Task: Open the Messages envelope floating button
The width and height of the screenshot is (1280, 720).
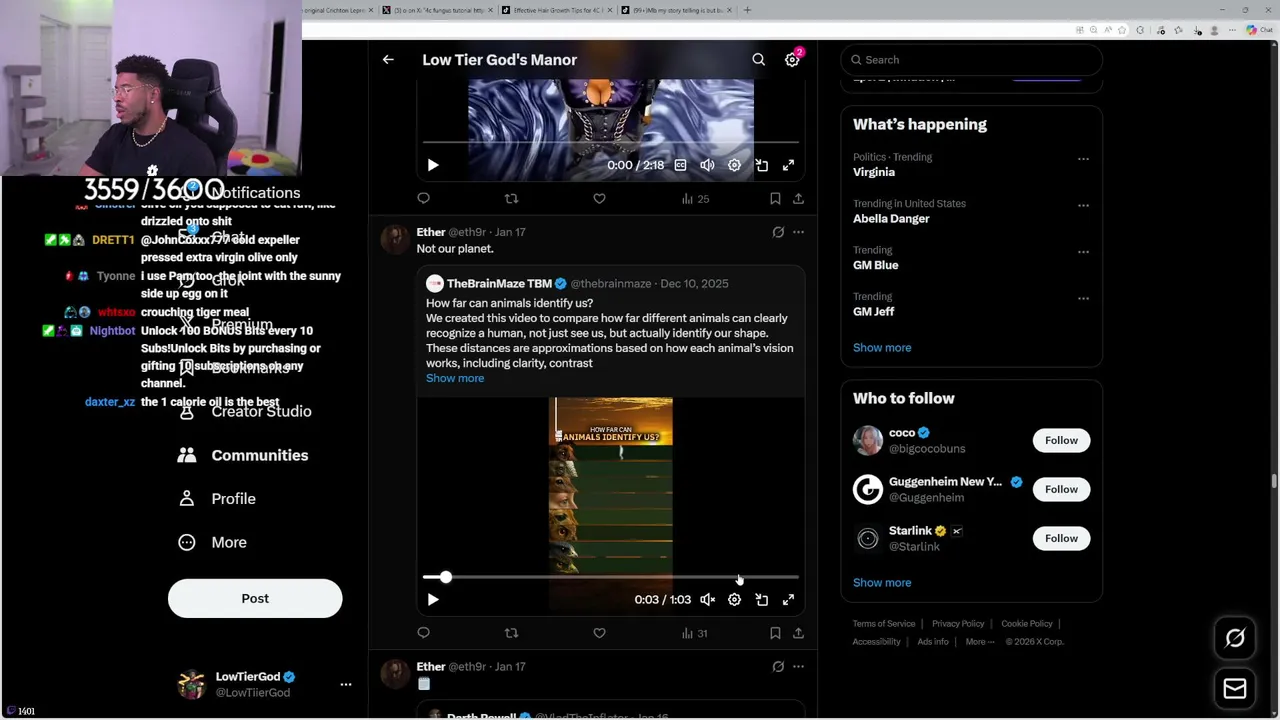Action: point(1235,689)
